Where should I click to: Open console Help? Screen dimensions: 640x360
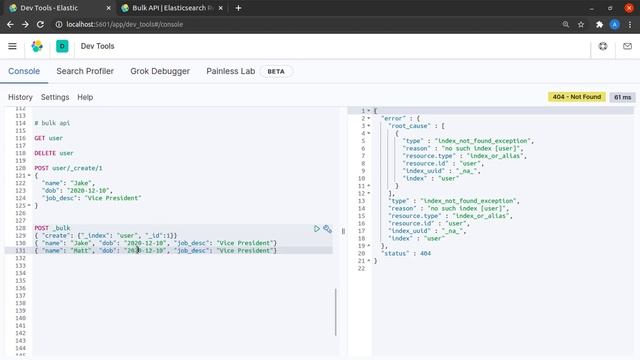[85, 97]
